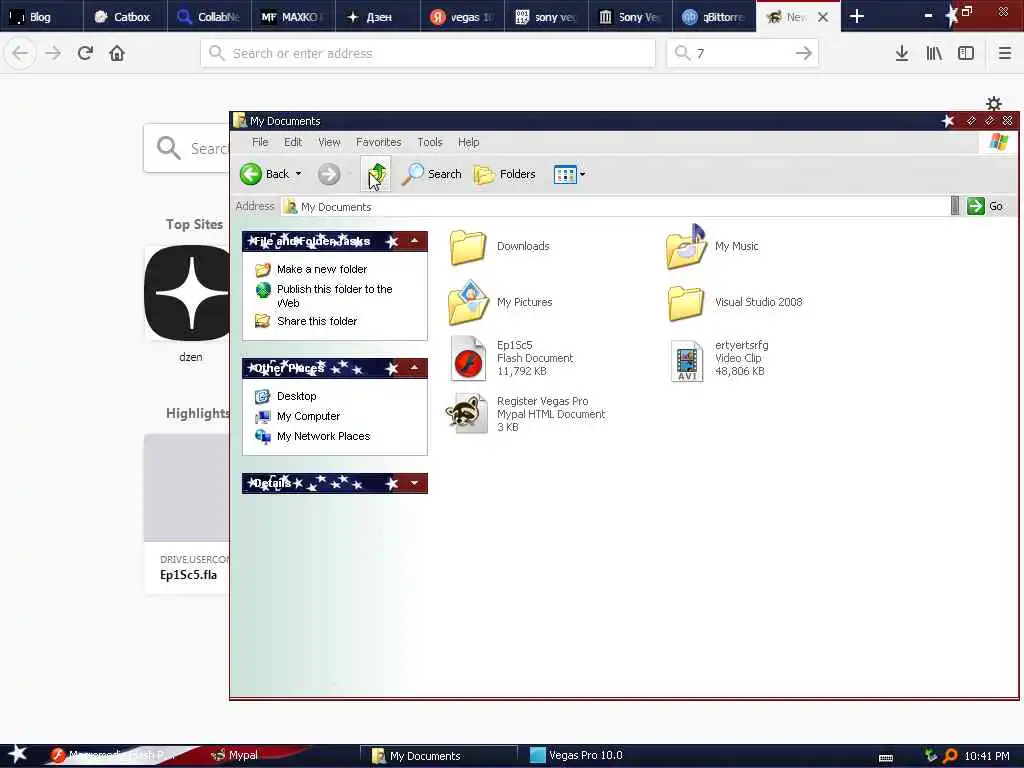This screenshot has height=768, width=1024.
Task: Open new tab page settings gear
Action: [x=994, y=103]
